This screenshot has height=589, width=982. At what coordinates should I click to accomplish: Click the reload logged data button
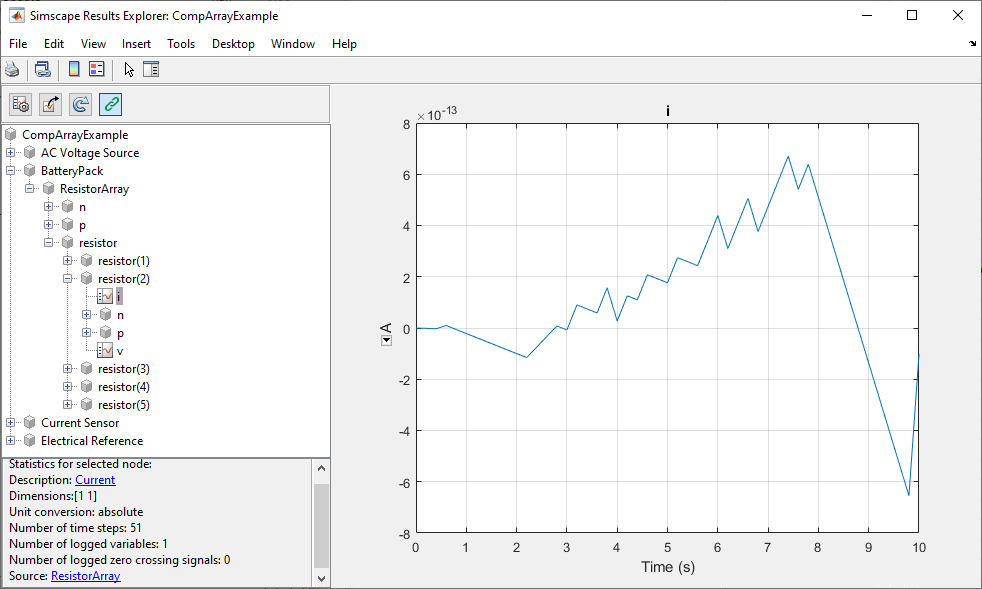point(81,104)
